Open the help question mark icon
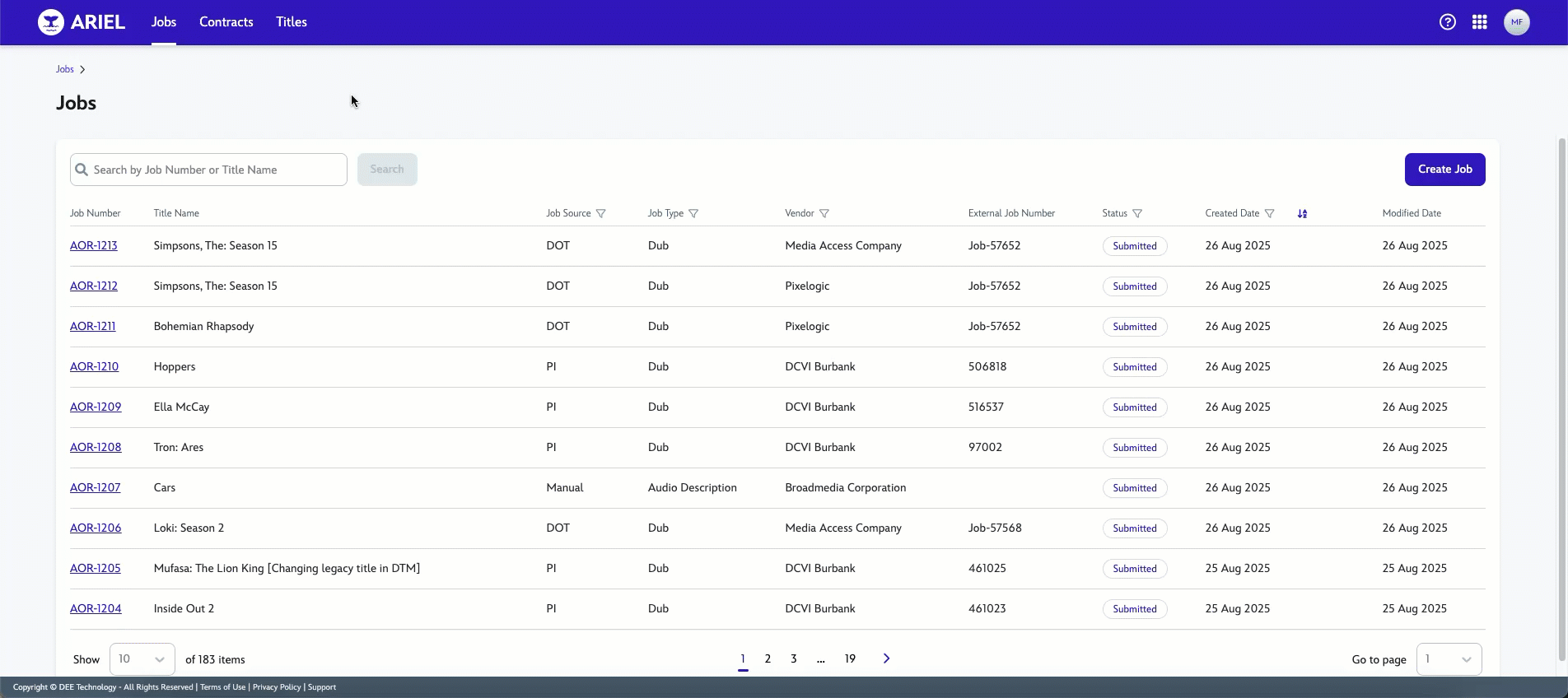This screenshot has width=1568, height=698. (x=1448, y=22)
